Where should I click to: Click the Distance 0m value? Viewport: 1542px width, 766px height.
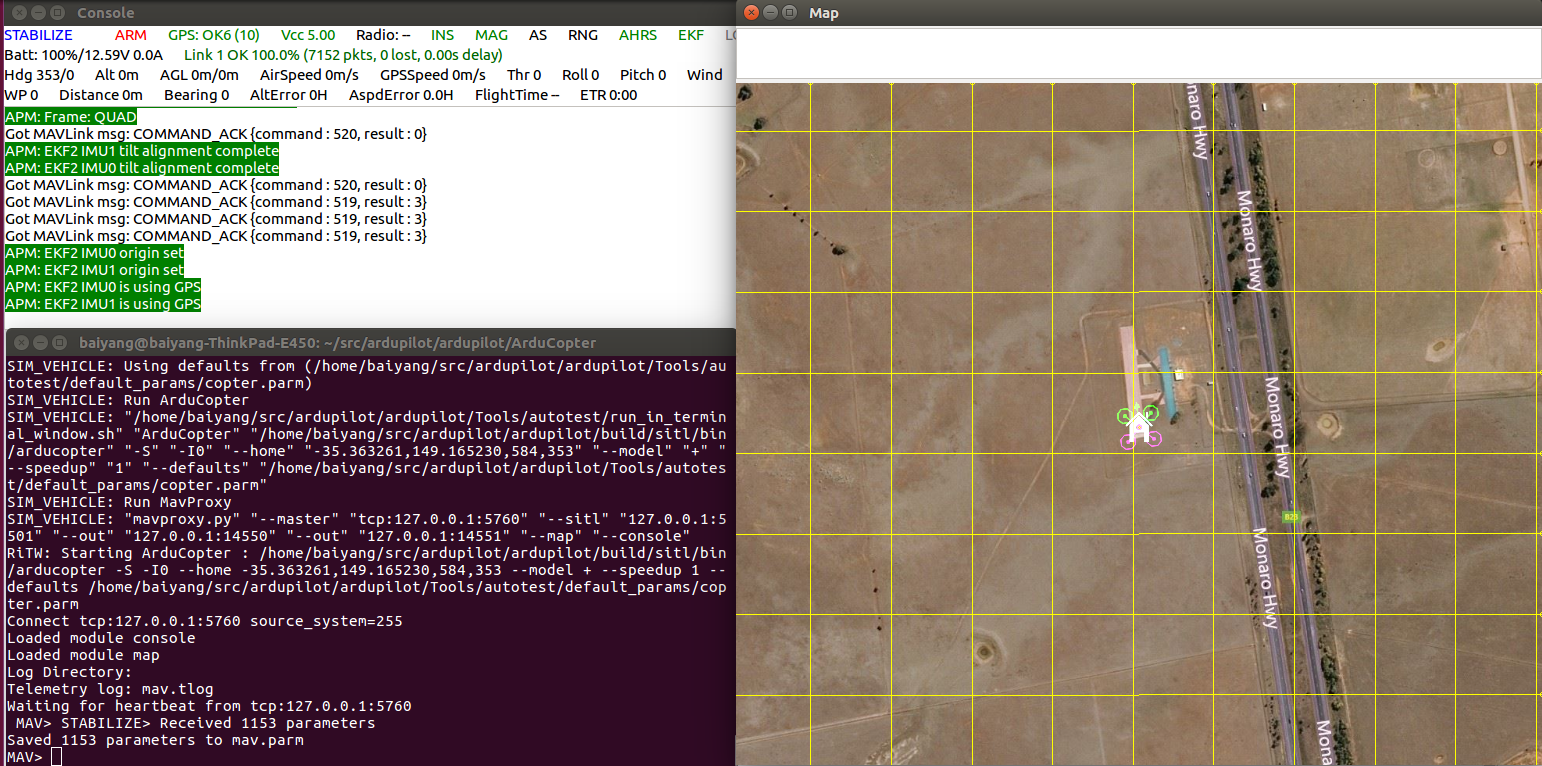(x=101, y=95)
